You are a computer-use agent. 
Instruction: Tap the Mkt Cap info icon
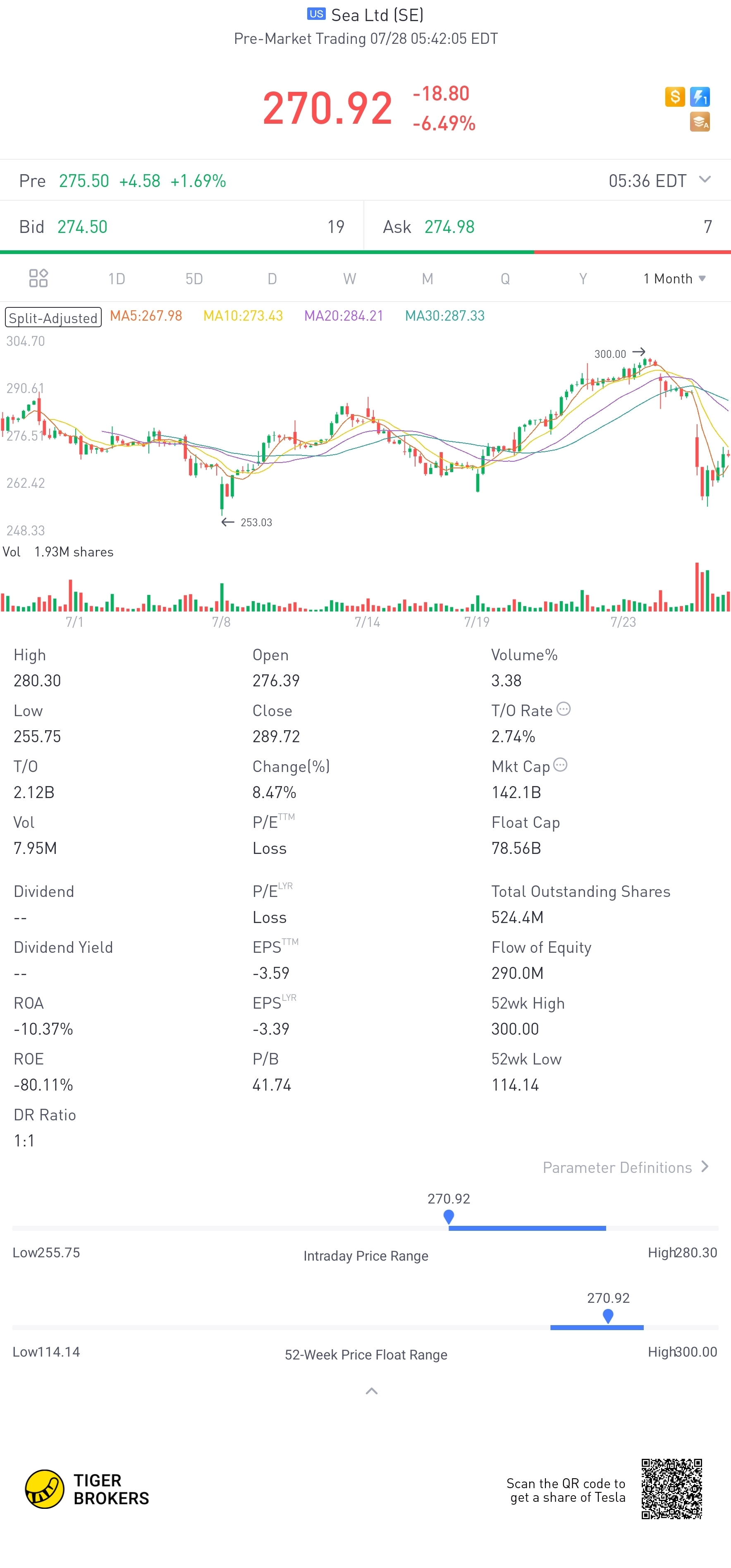(561, 765)
